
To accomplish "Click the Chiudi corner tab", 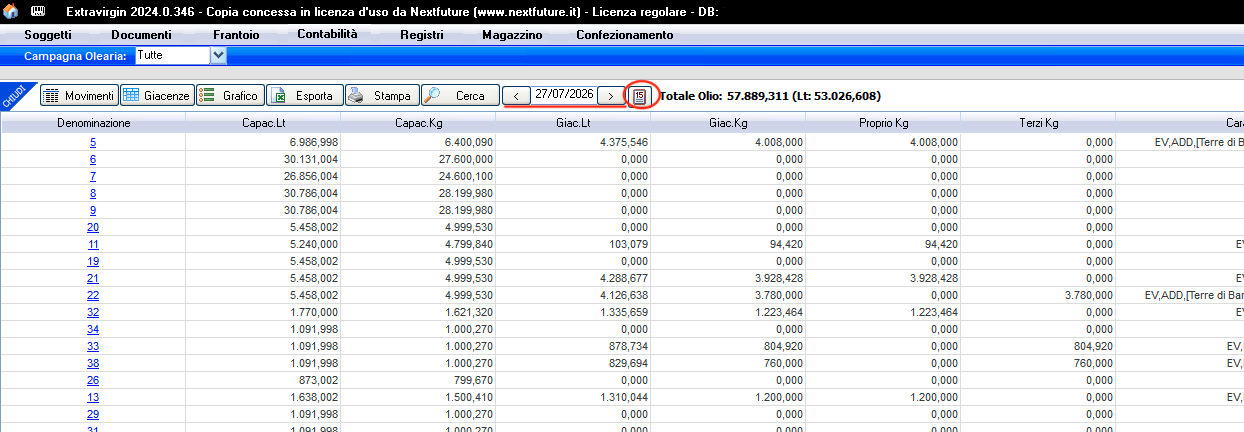I will click(16, 97).
